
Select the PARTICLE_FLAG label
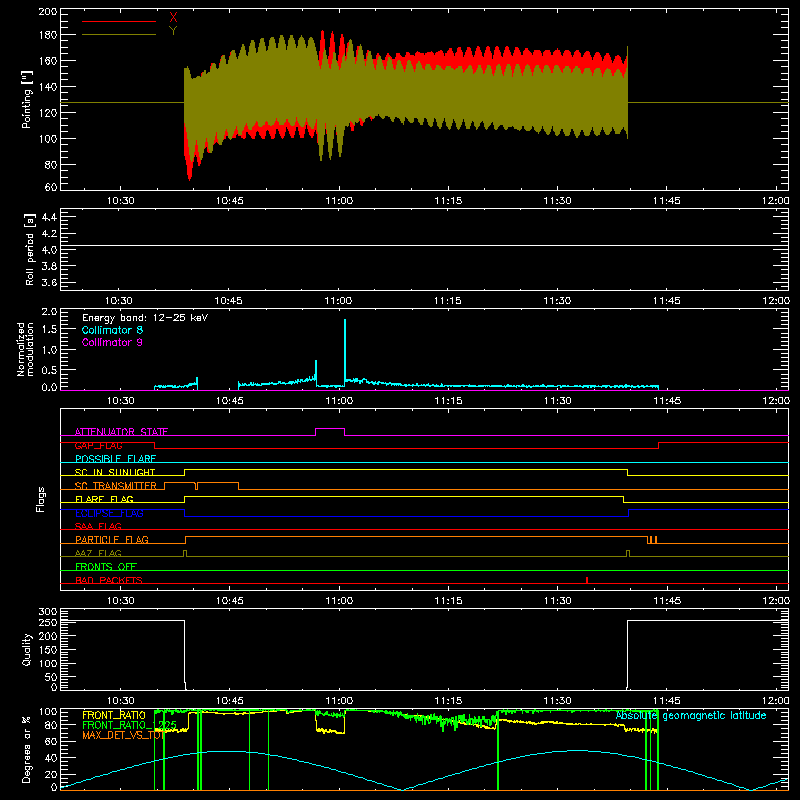(112, 539)
